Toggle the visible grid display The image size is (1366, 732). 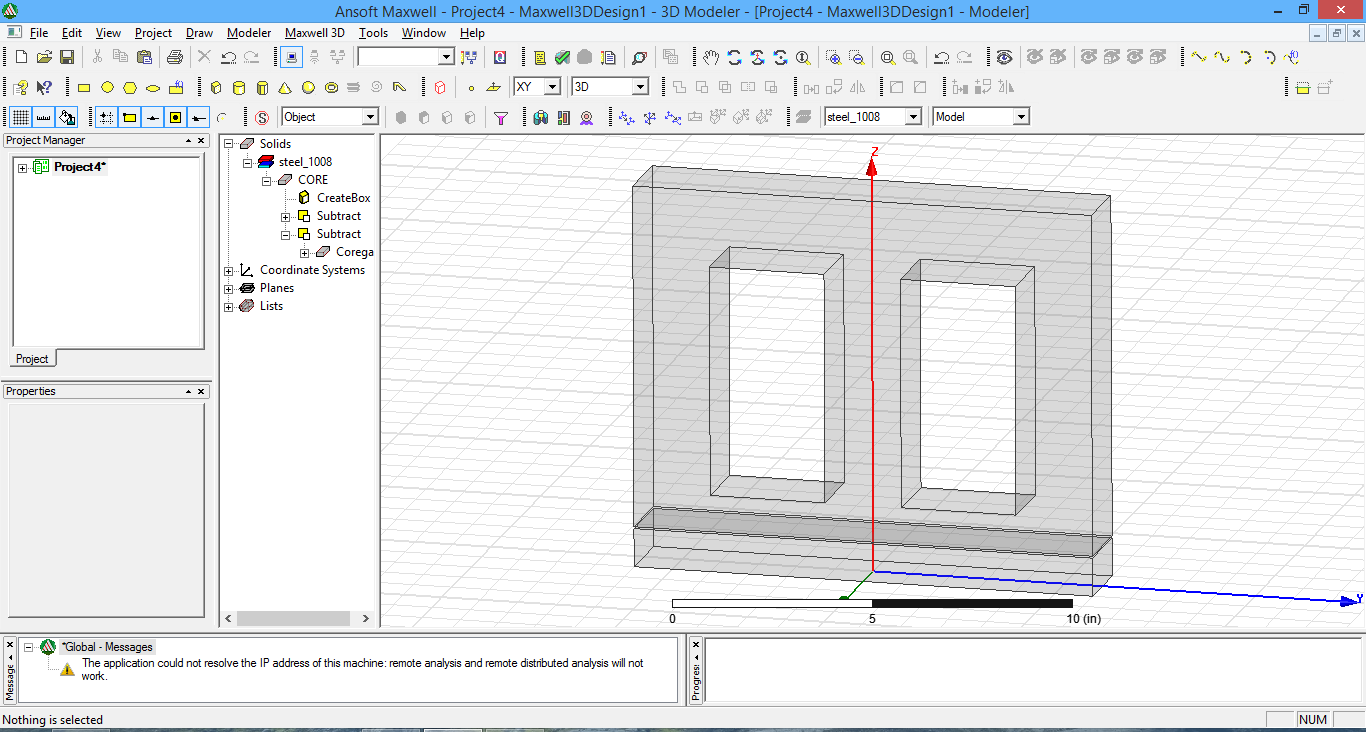pyautogui.click(x=19, y=117)
